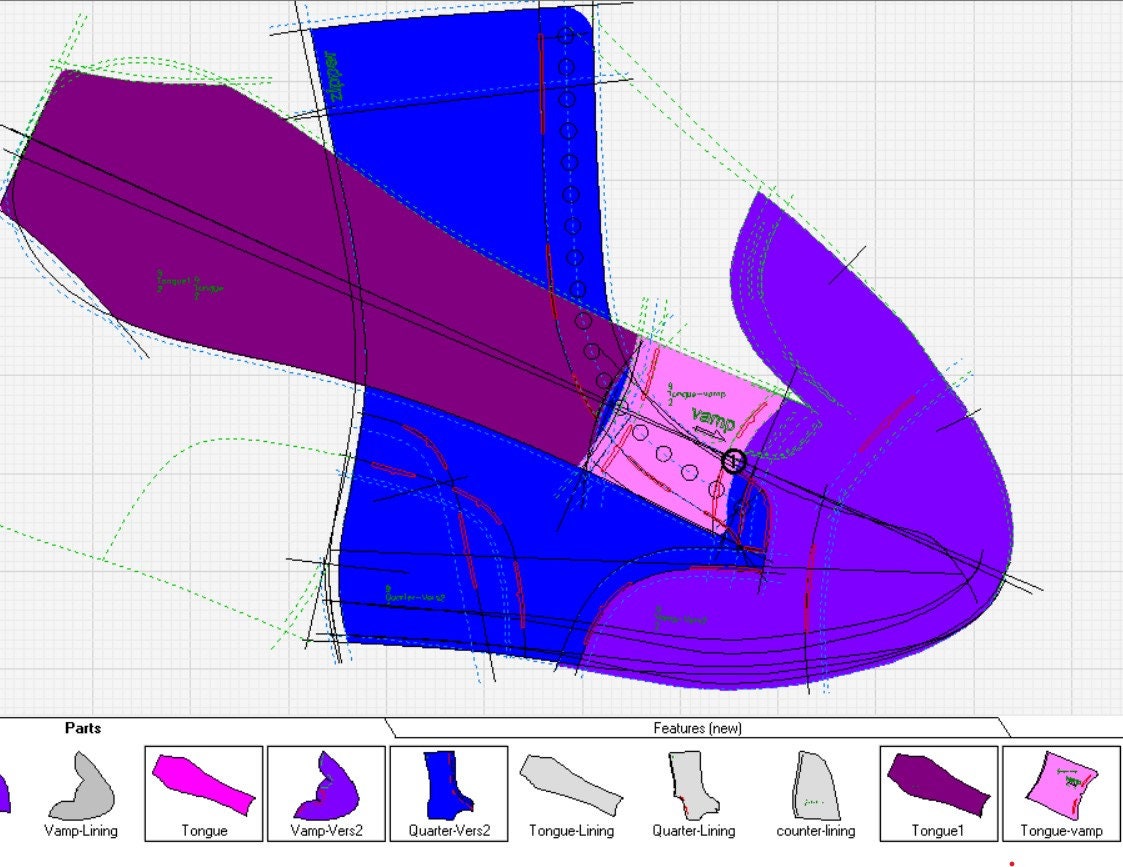Viewport: 1123px width, 867px height.
Task: Click the circled point marker 1 on vamp
Action: tap(733, 461)
